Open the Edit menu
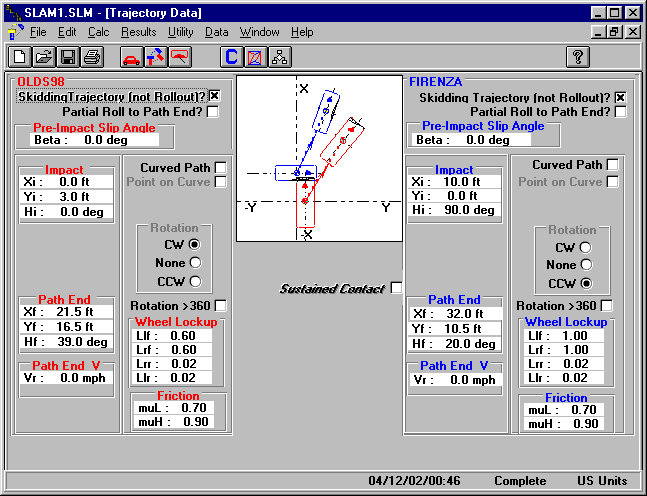The height and width of the screenshot is (496, 647). pyautogui.click(x=67, y=32)
